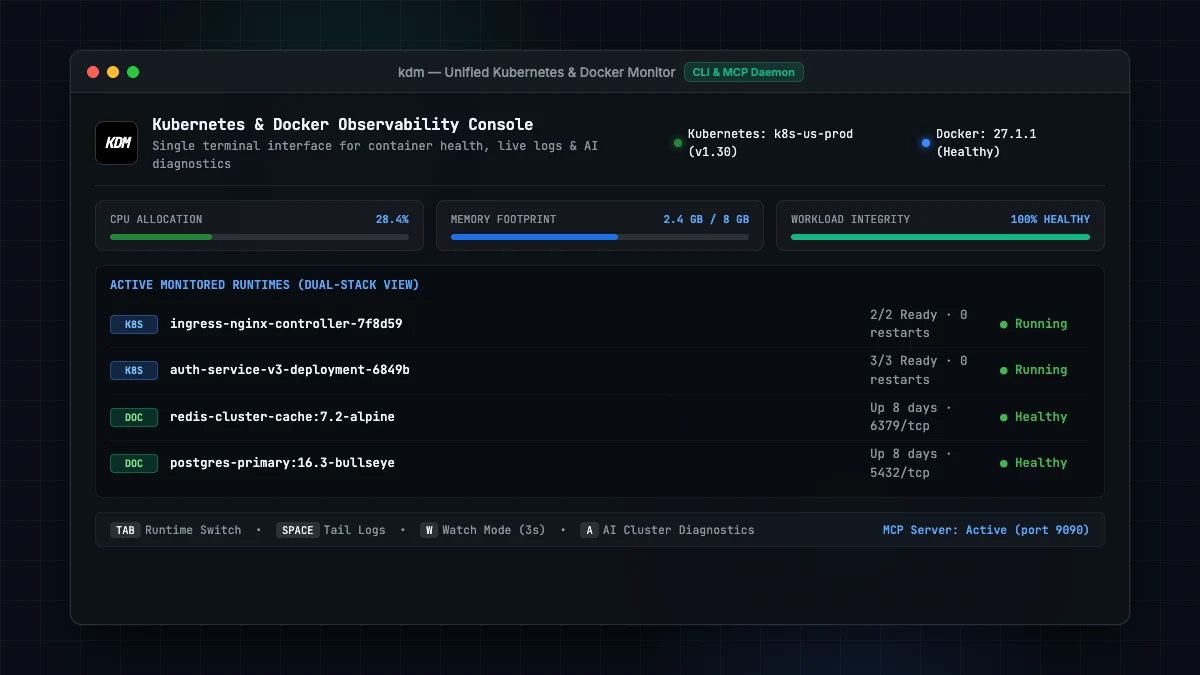Click MCP Server: Active (port 9090)
This screenshot has width=1200, height=675.
coord(986,530)
